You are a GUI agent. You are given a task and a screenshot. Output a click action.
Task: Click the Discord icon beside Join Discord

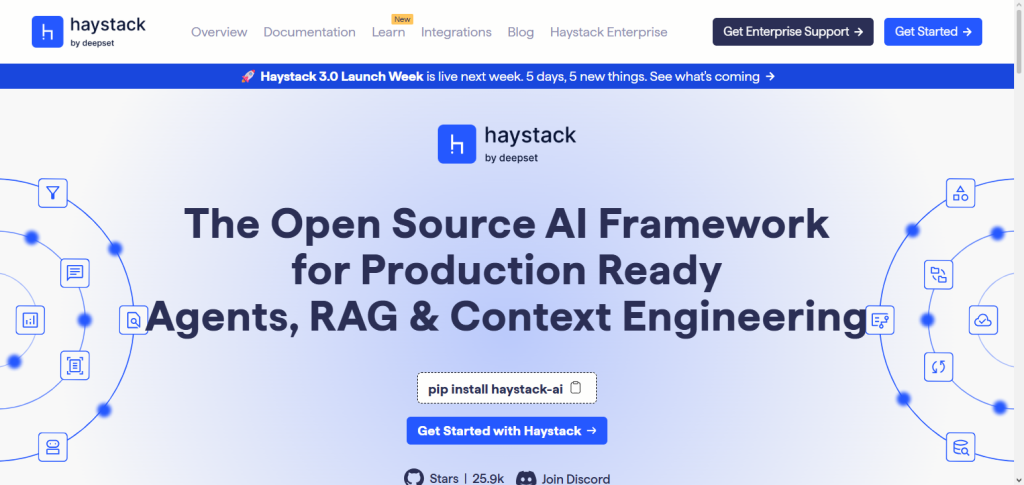[x=526, y=478]
